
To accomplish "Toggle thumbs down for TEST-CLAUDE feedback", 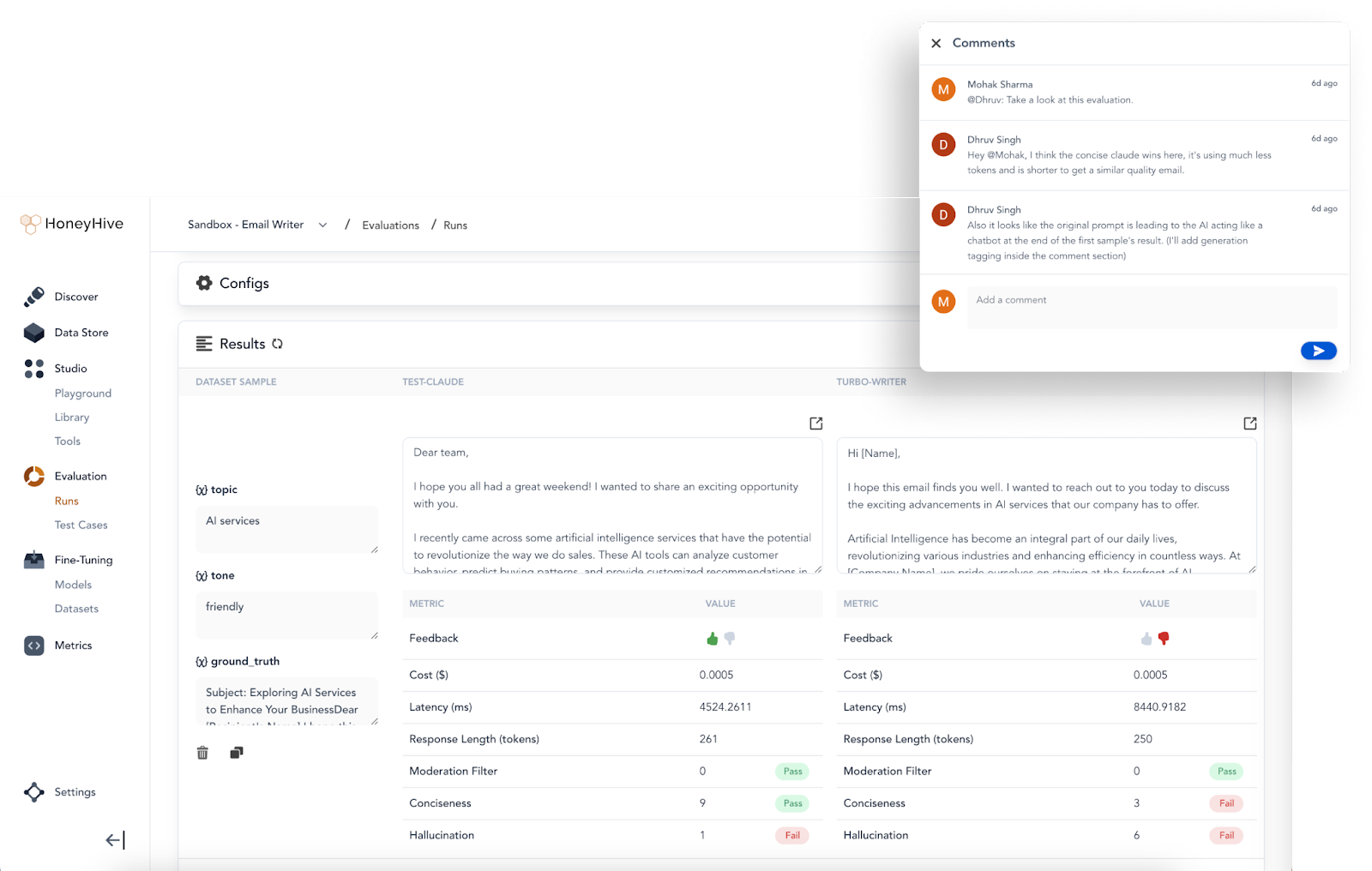I will coord(730,638).
